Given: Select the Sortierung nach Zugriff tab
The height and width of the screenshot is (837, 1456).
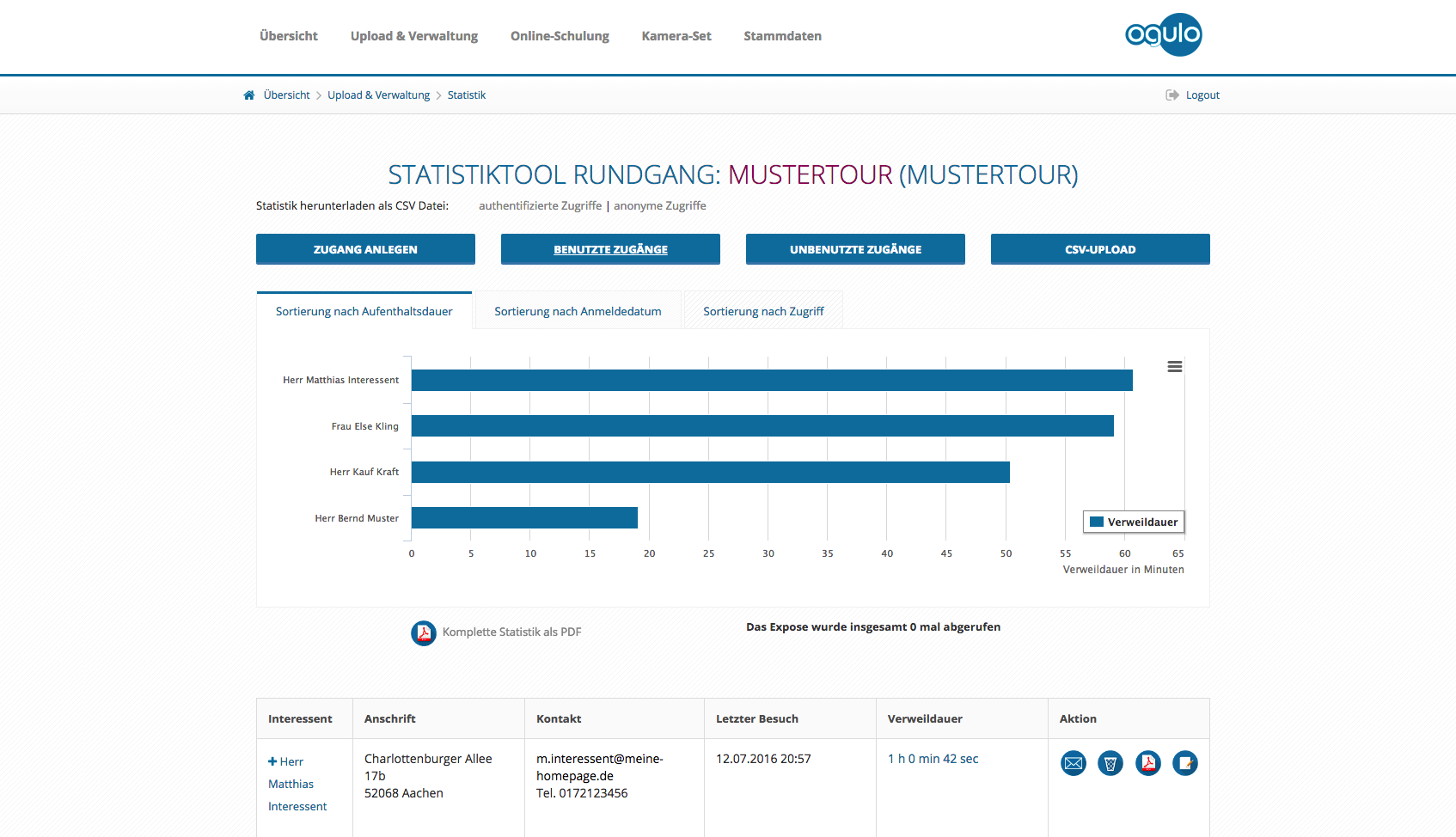Looking at the screenshot, I should (x=763, y=311).
